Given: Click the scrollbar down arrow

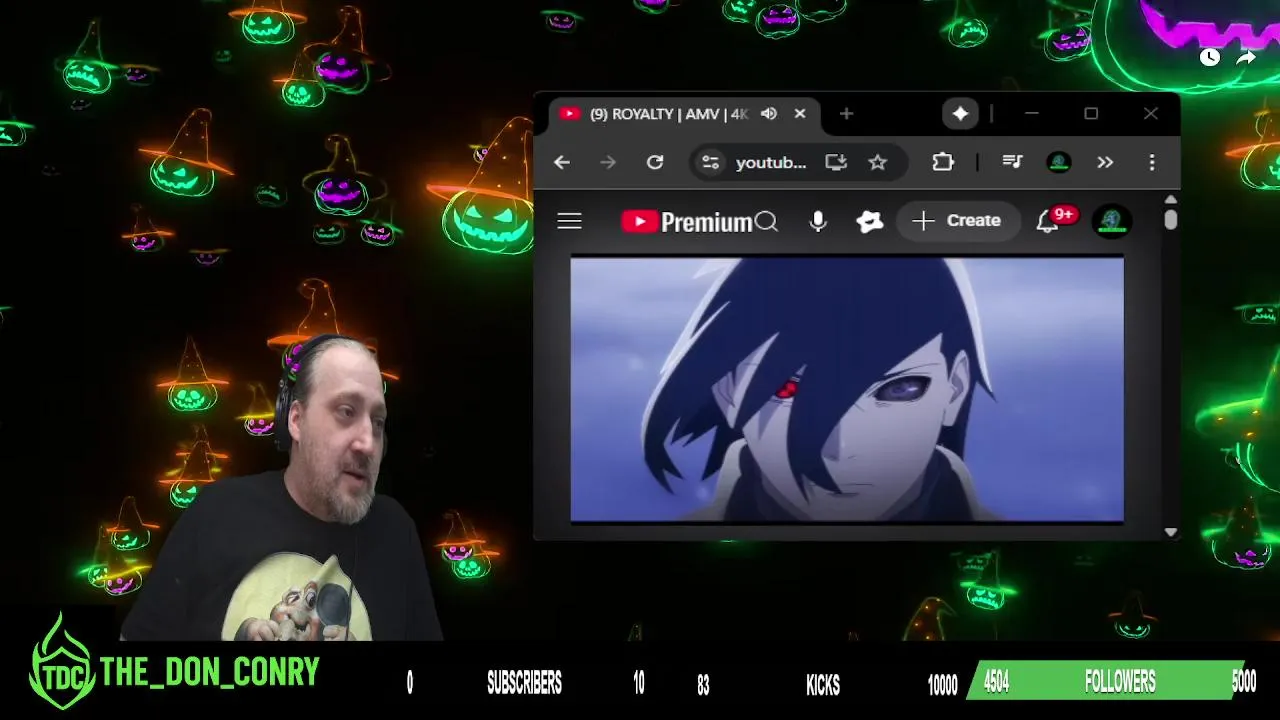Looking at the screenshot, I should [x=1171, y=532].
